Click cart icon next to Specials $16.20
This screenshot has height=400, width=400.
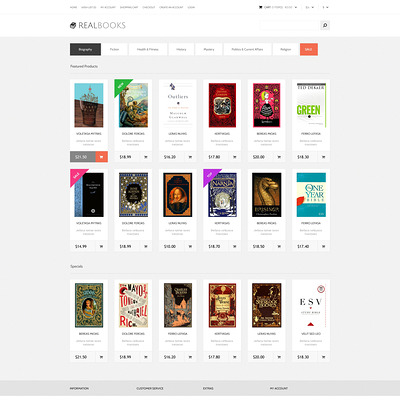[190, 357]
